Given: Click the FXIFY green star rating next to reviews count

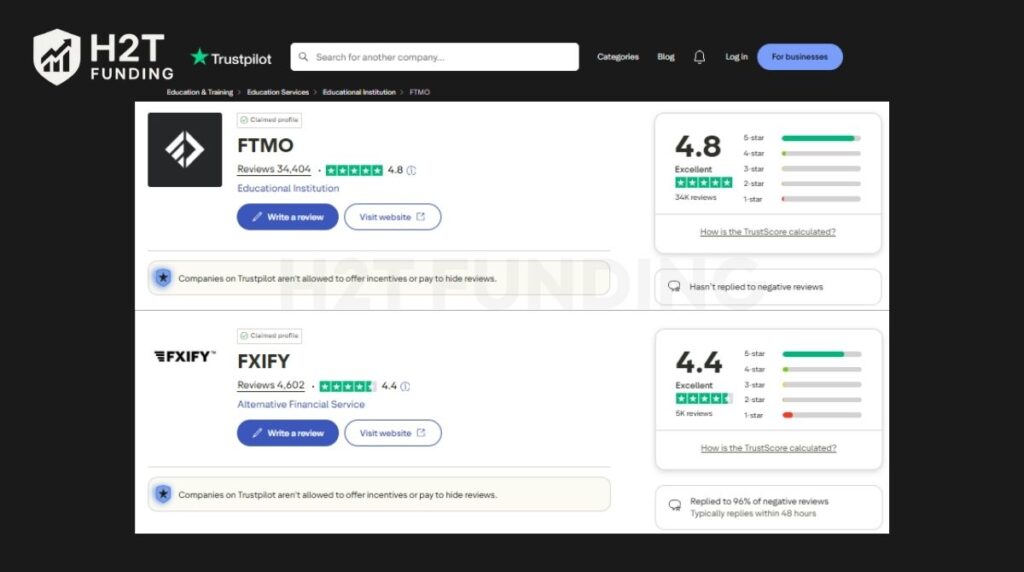Looking at the screenshot, I should point(347,387).
